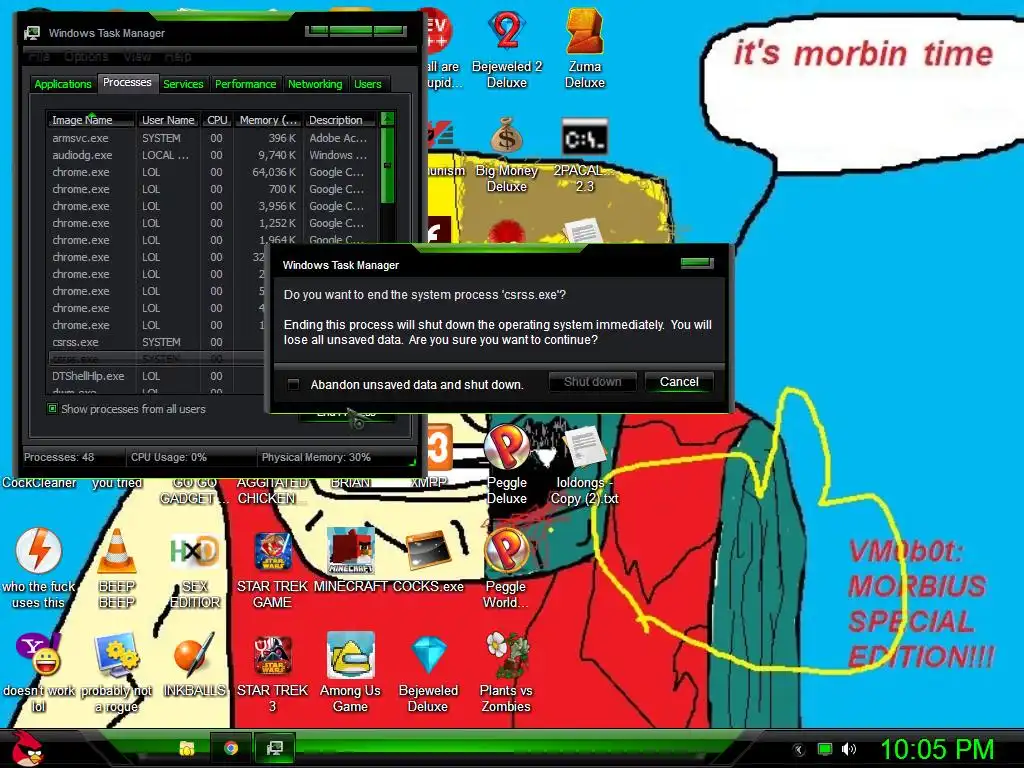Sort by the Memory column header

pos(268,120)
